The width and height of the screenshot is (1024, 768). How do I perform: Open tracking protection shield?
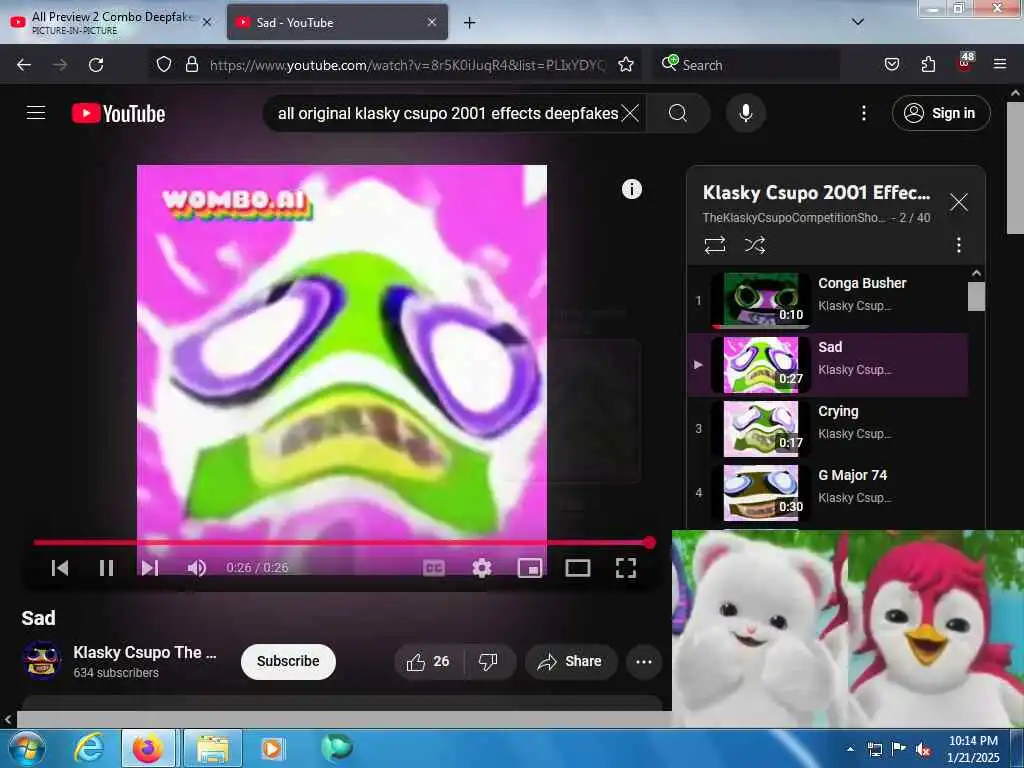164,65
